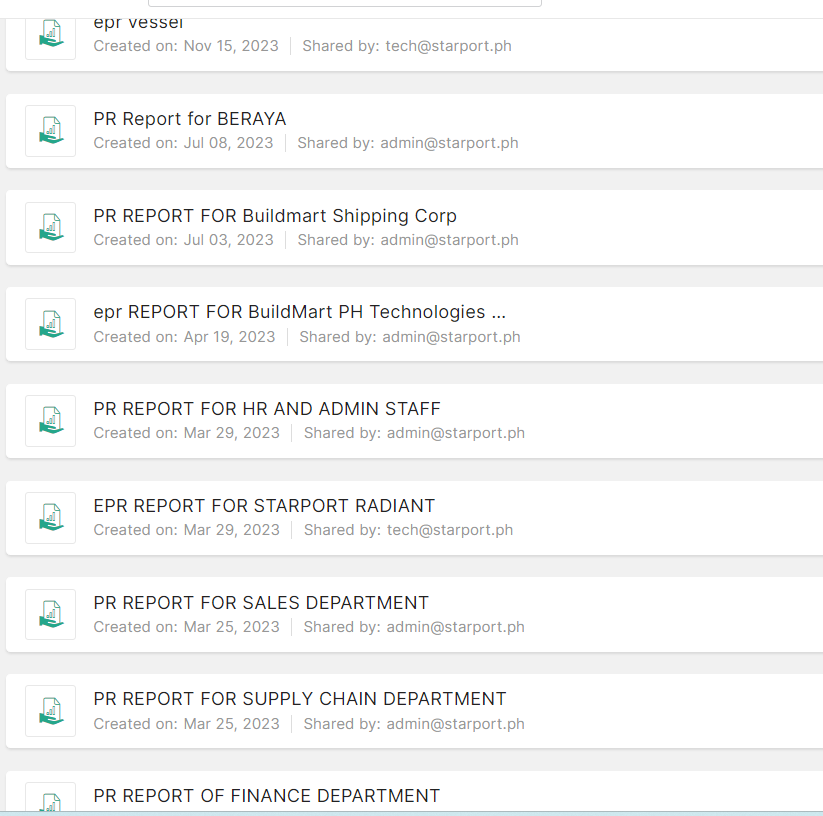
Task: Select the HR AND ADMIN STAFF report icon
Action: (50, 421)
